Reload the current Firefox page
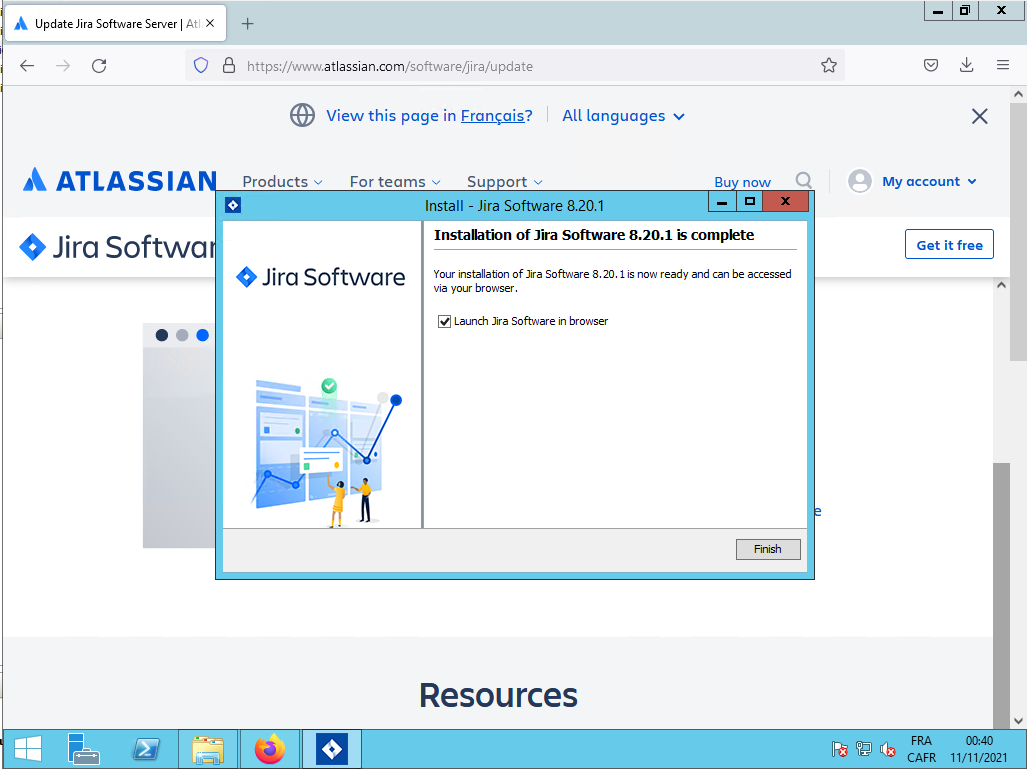The image size is (1027, 769). pyautogui.click(x=99, y=66)
